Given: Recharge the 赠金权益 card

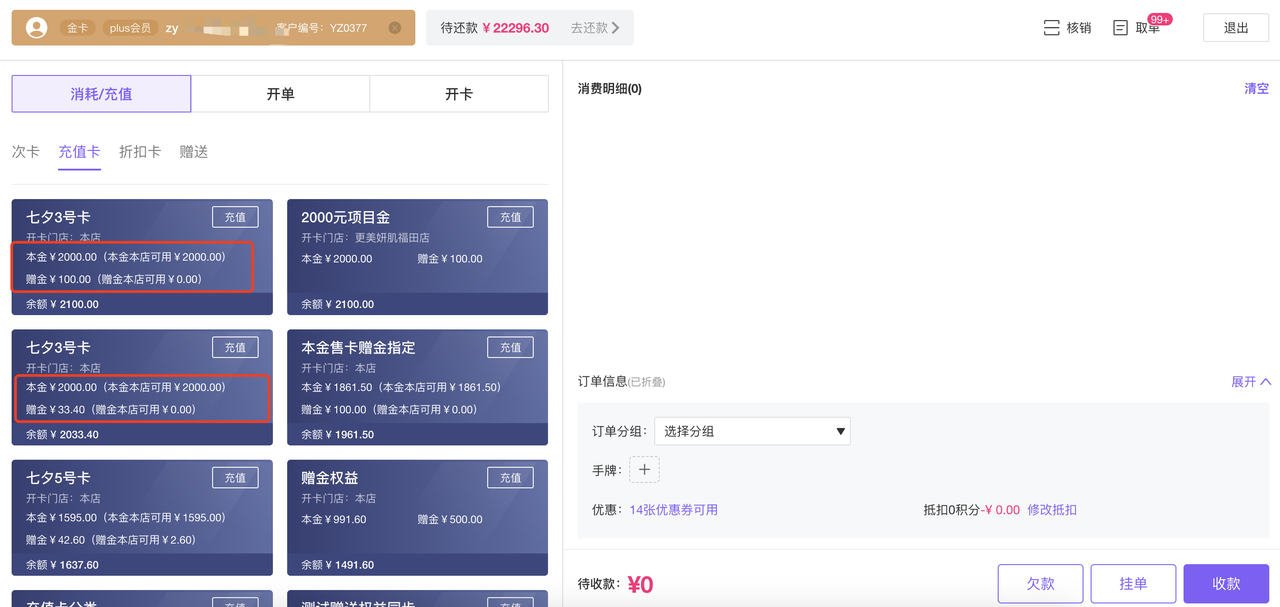Looking at the screenshot, I should click(x=511, y=478).
